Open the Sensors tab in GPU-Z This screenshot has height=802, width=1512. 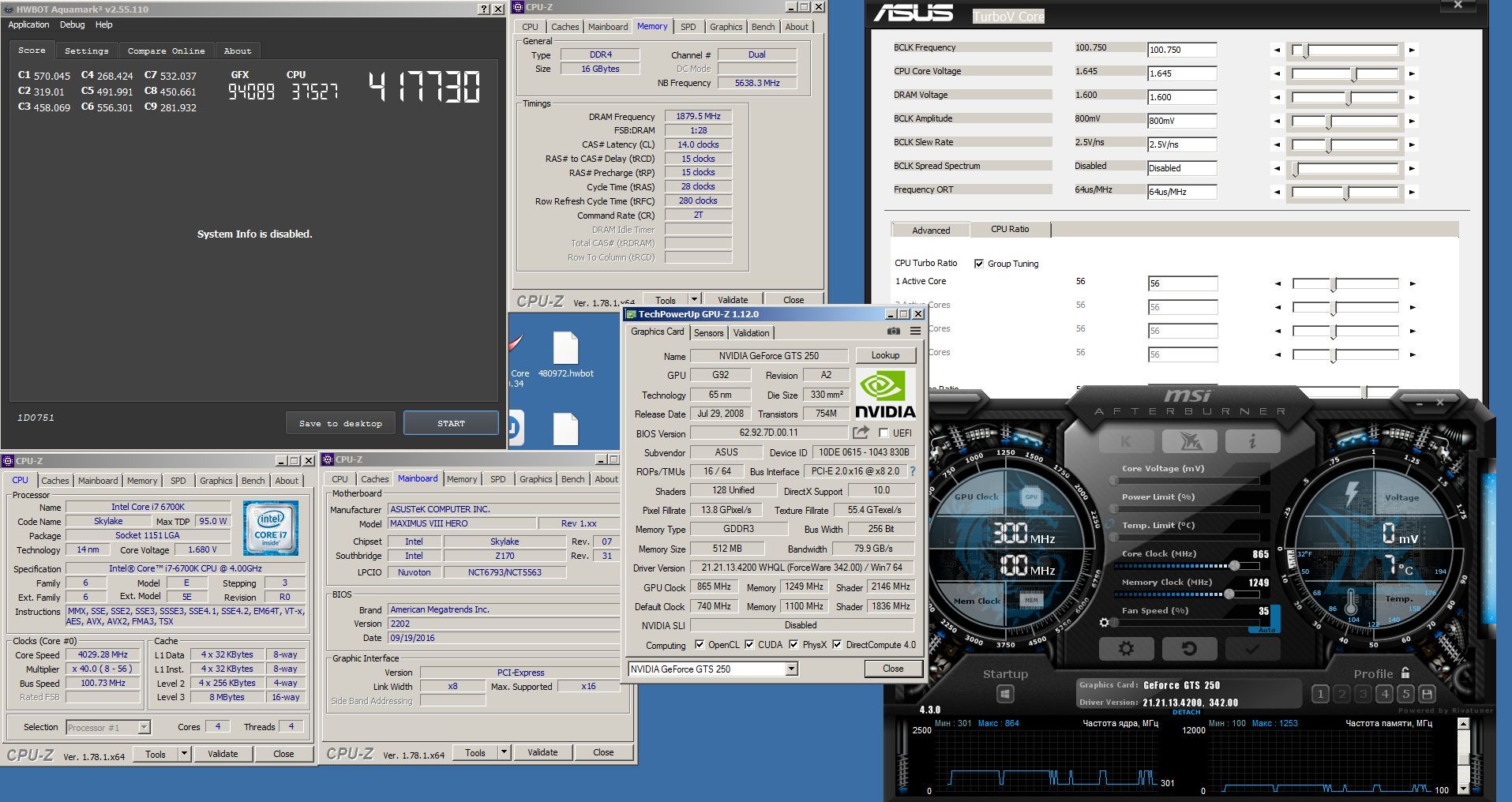click(708, 333)
